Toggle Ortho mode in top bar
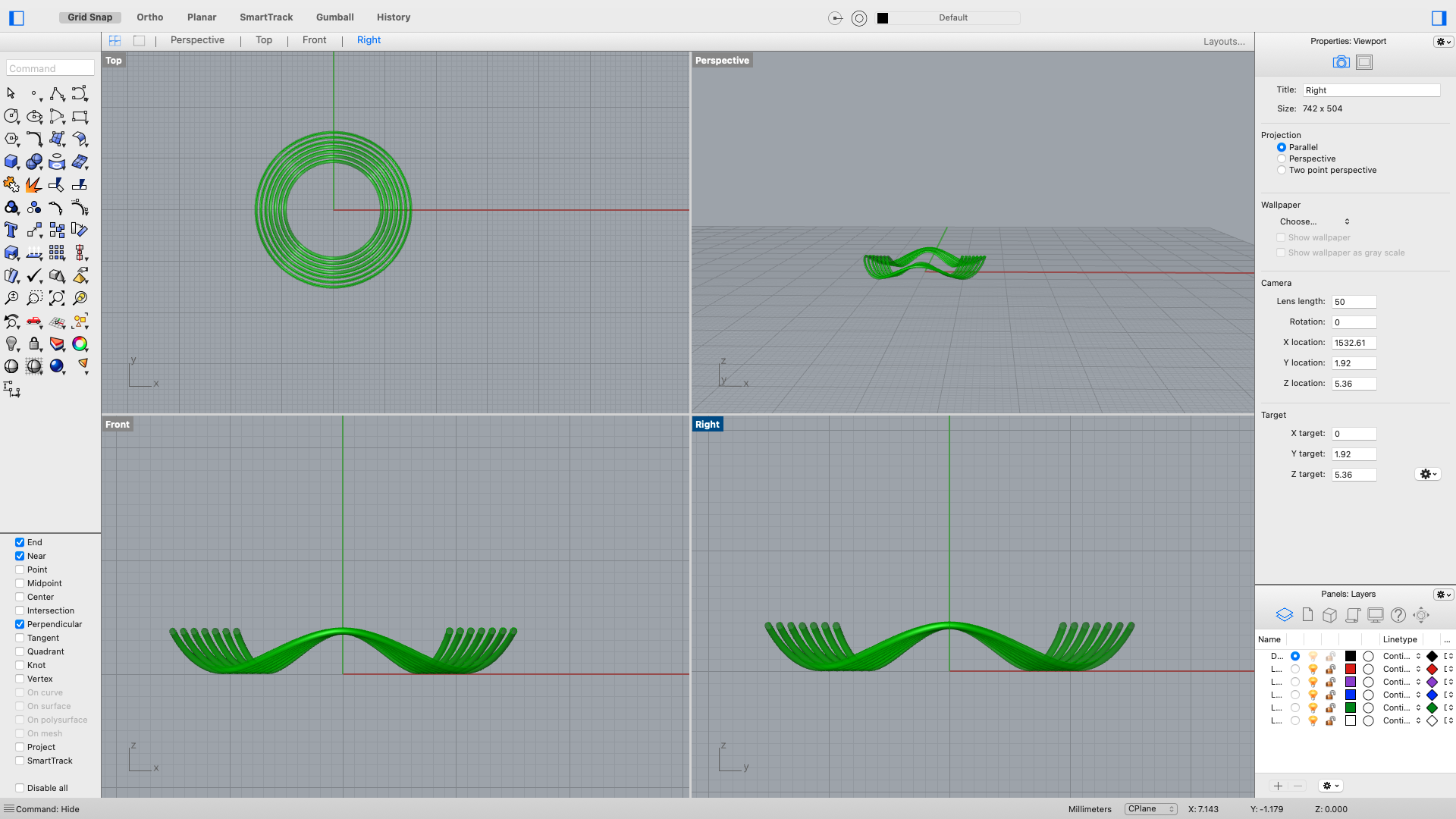This screenshot has width=1456, height=819. pyautogui.click(x=149, y=17)
